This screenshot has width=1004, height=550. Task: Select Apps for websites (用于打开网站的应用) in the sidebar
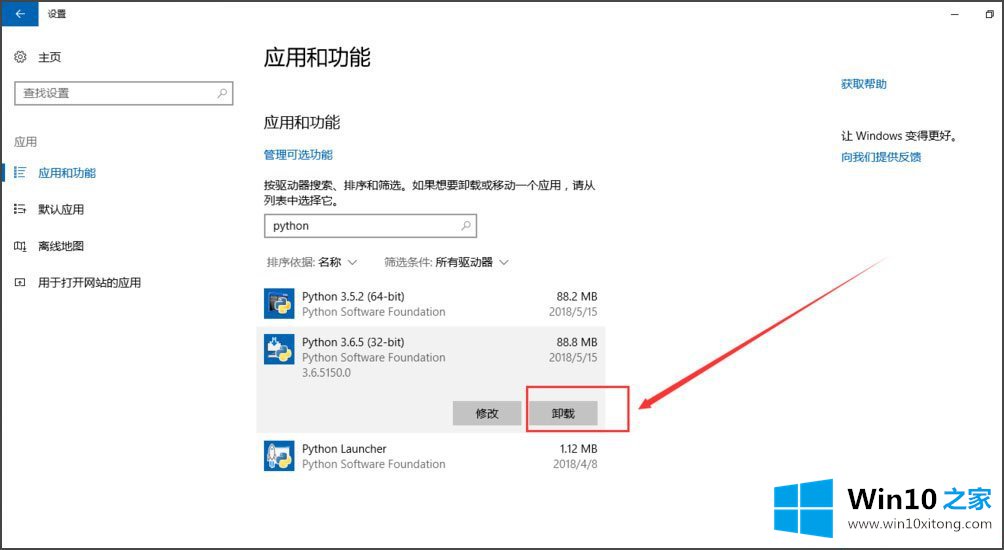click(90, 282)
